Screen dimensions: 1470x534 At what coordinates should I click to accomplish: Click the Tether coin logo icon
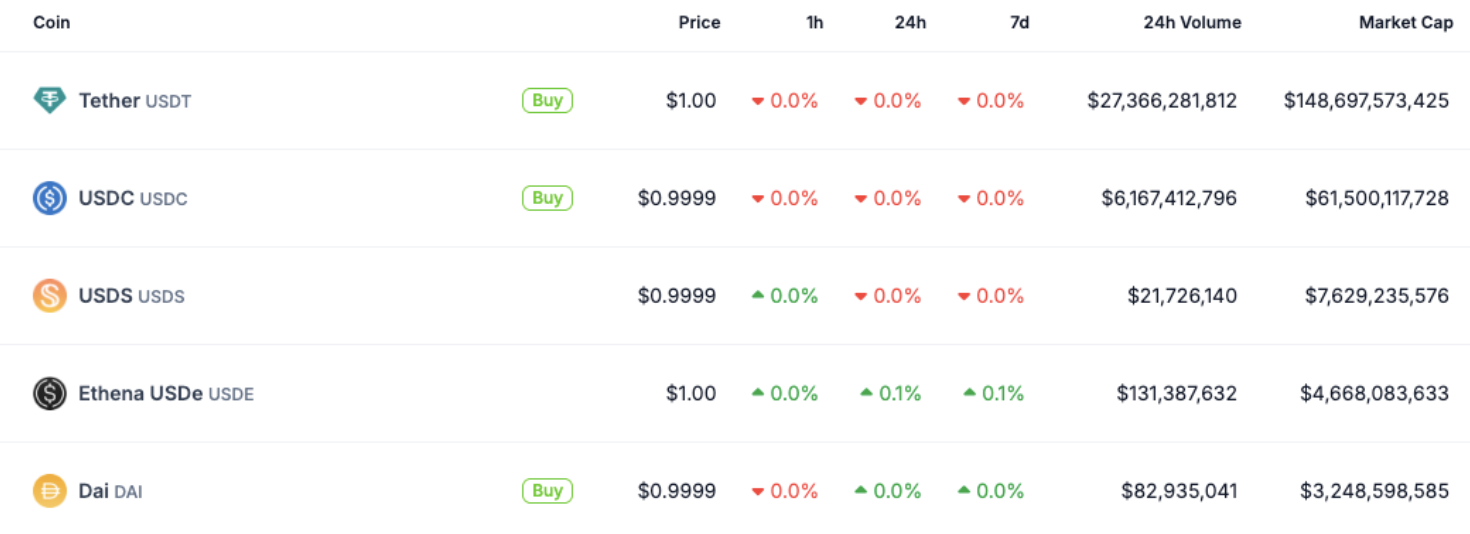point(50,100)
